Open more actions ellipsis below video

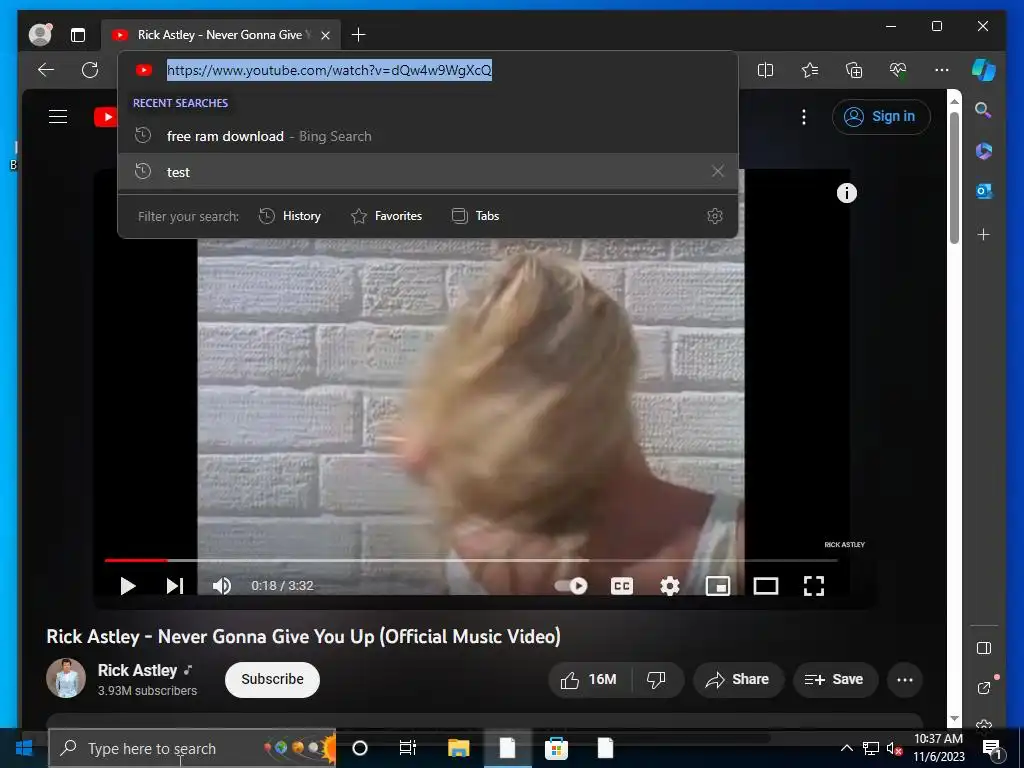coord(905,680)
